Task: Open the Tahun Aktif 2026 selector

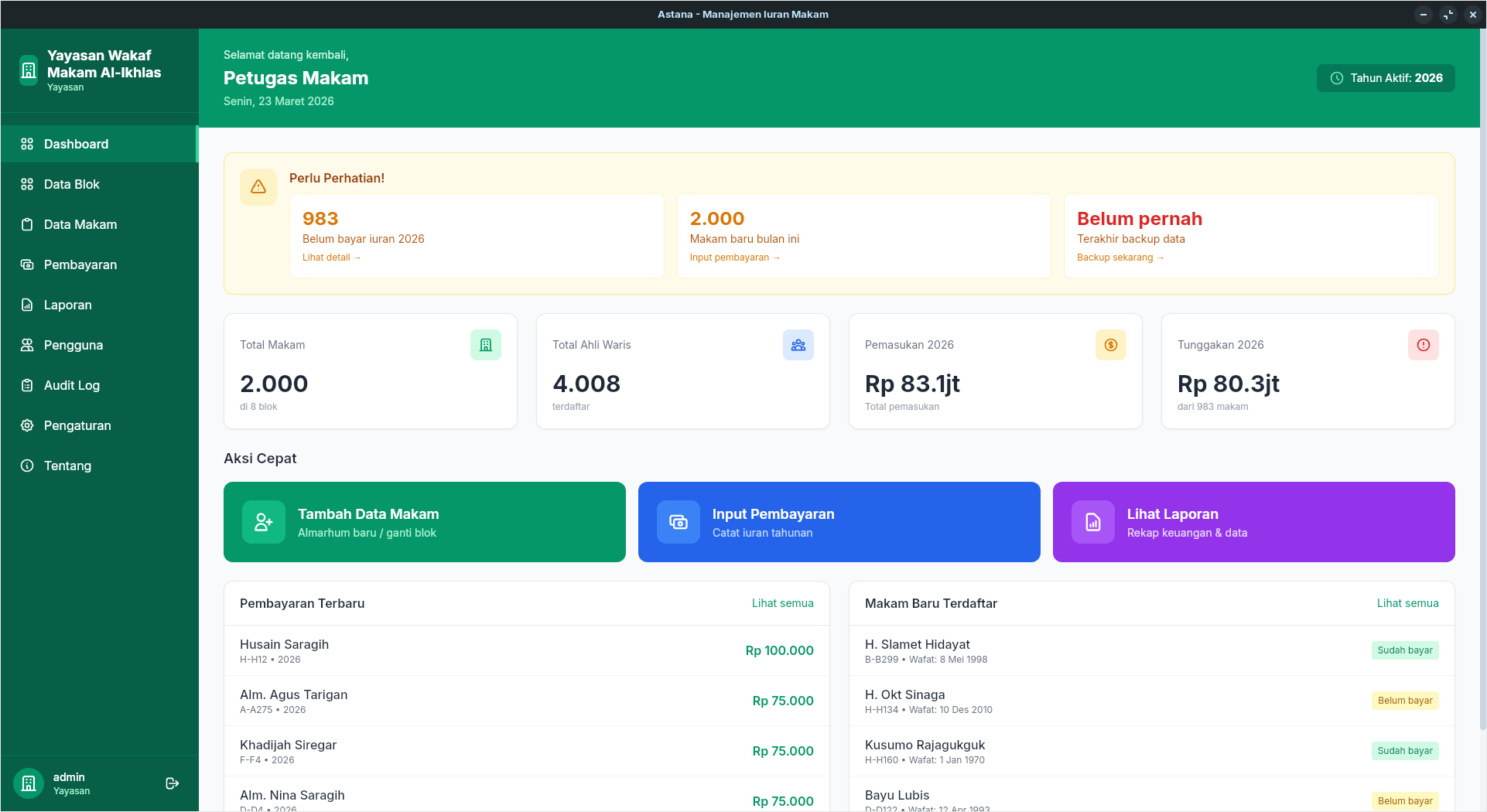Action: point(1385,77)
